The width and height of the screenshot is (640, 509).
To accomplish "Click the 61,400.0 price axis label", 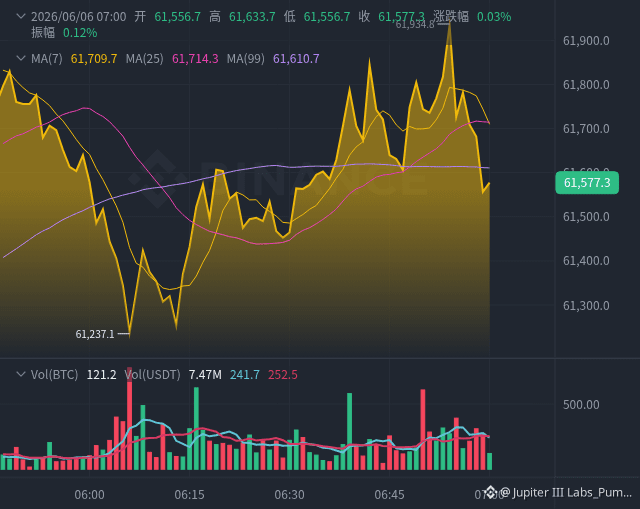I will [586, 261].
